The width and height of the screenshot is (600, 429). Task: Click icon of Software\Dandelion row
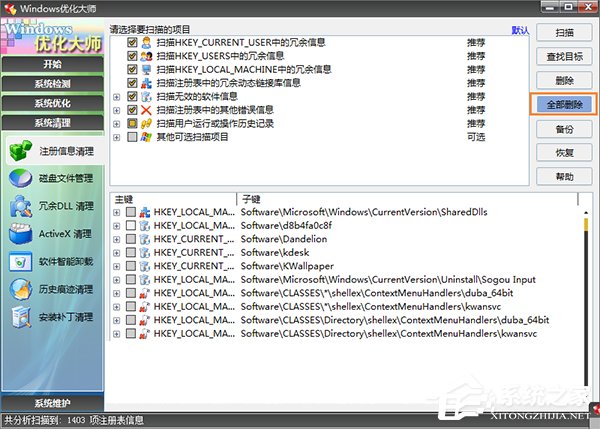pyautogui.click(x=144, y=239)
